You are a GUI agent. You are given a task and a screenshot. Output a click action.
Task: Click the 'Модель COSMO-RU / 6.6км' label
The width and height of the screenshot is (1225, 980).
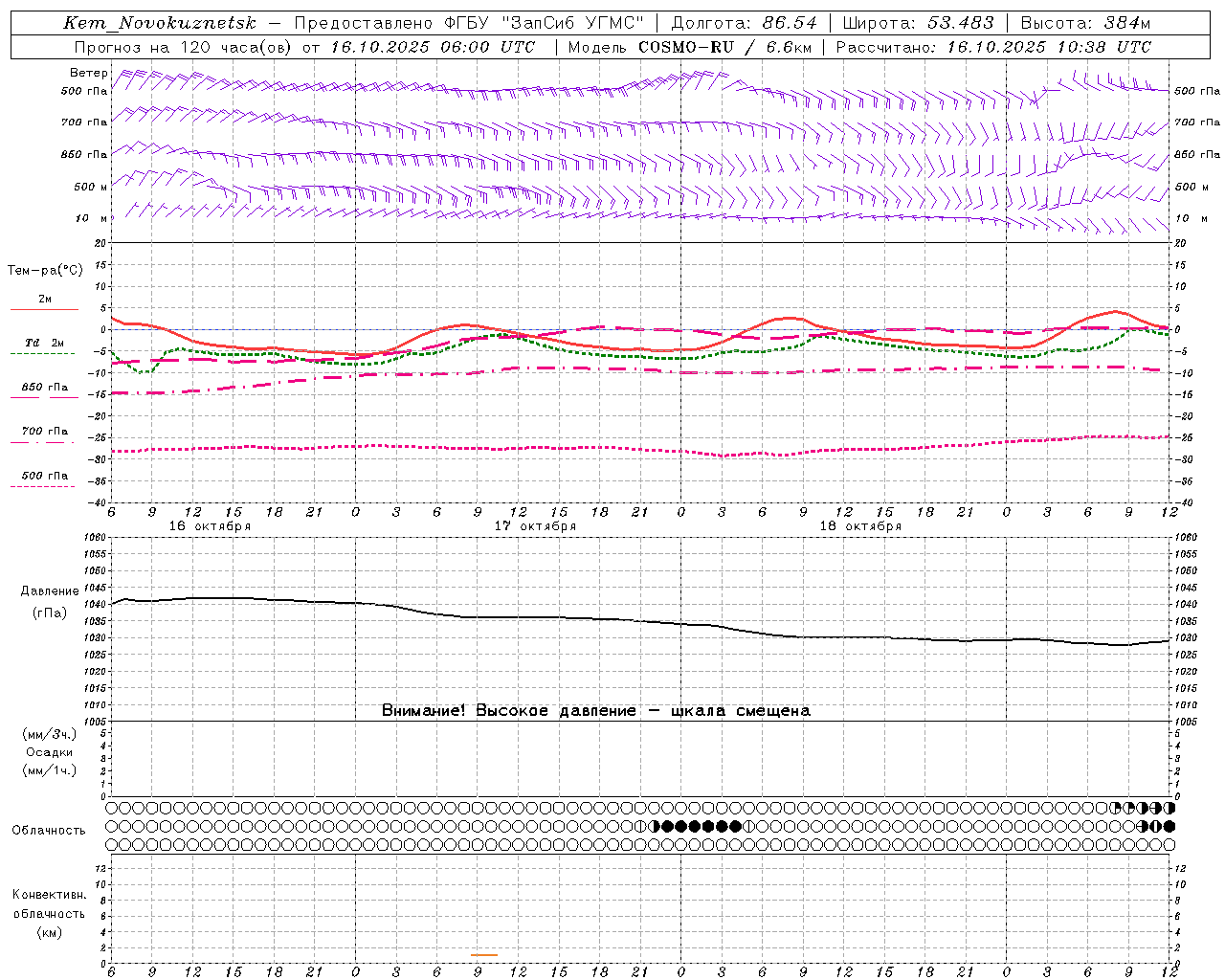689,47
